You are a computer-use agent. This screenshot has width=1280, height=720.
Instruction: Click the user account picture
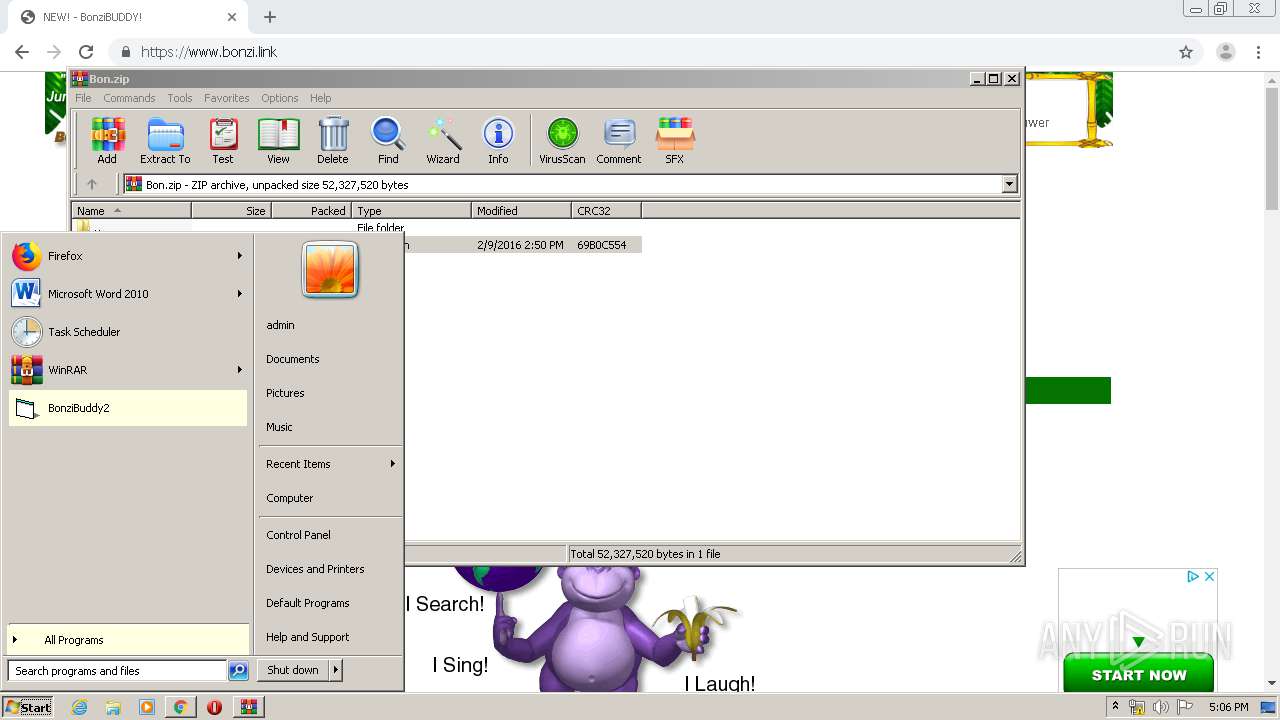click(330, 270)
